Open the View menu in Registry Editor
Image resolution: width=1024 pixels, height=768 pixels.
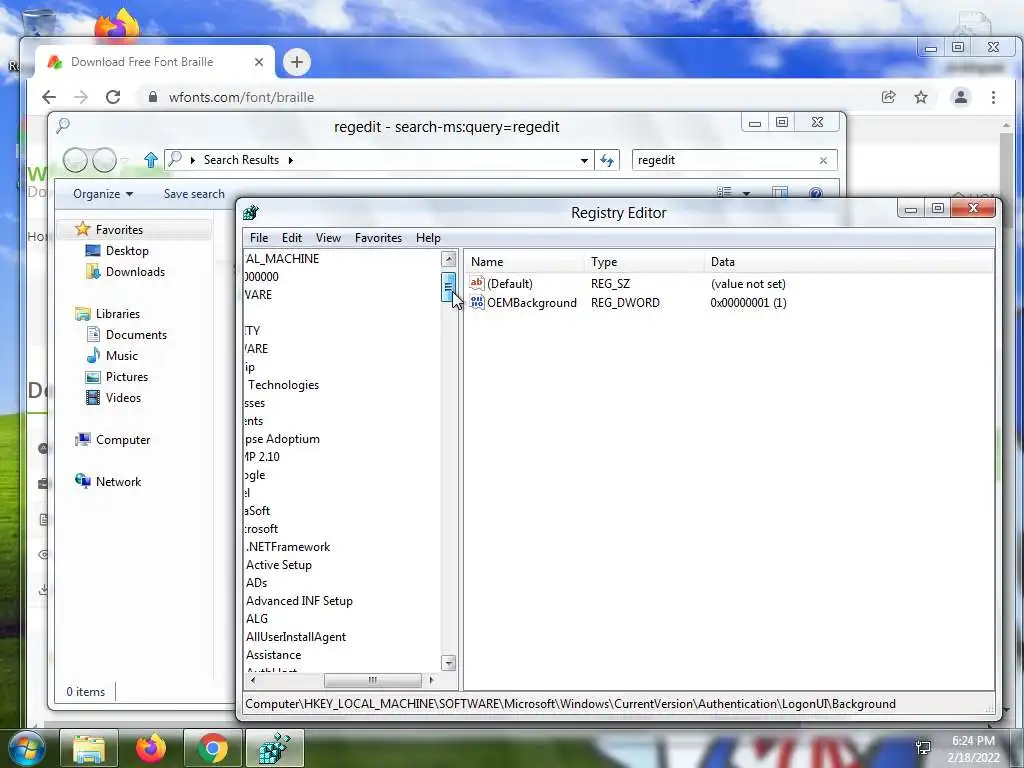coord(328,238)
